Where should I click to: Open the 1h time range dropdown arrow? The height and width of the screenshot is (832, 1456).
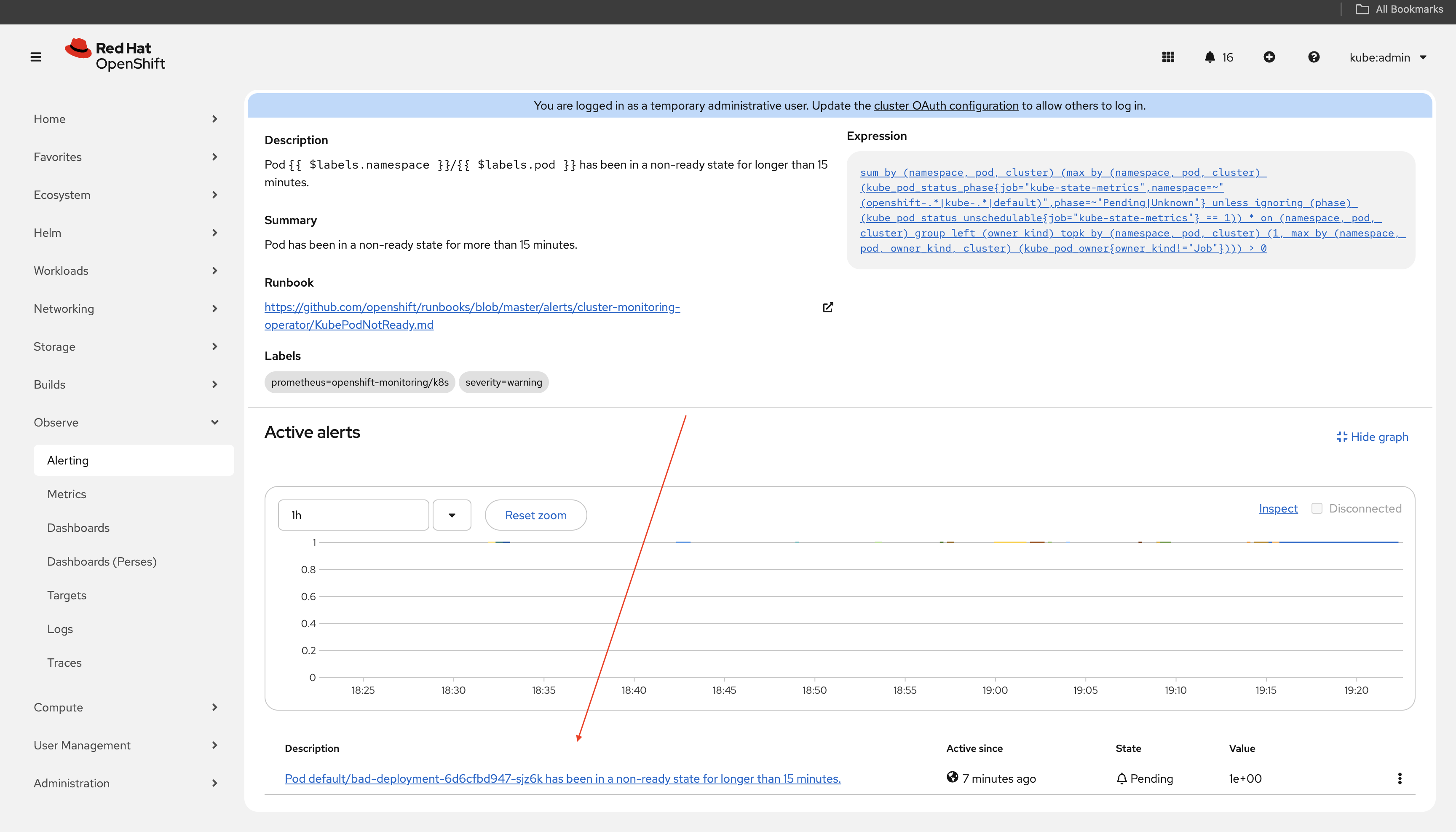[x=452, y=515]
